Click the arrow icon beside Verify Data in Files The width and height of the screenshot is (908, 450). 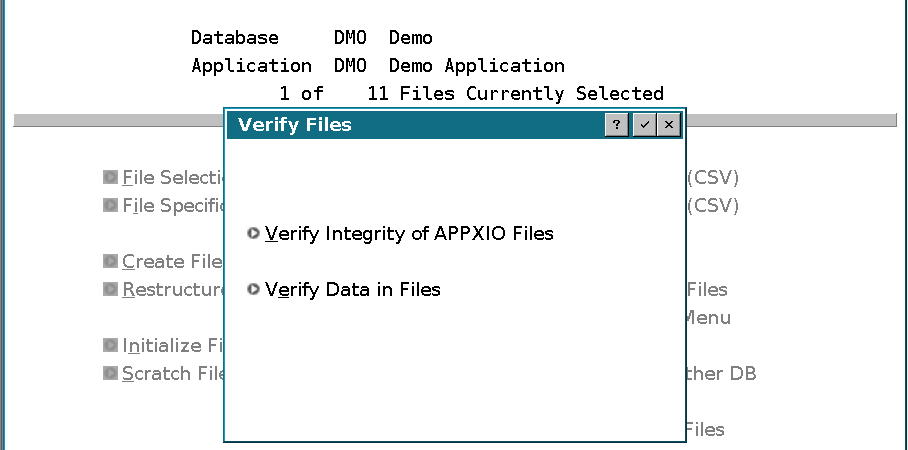[253, 289]
